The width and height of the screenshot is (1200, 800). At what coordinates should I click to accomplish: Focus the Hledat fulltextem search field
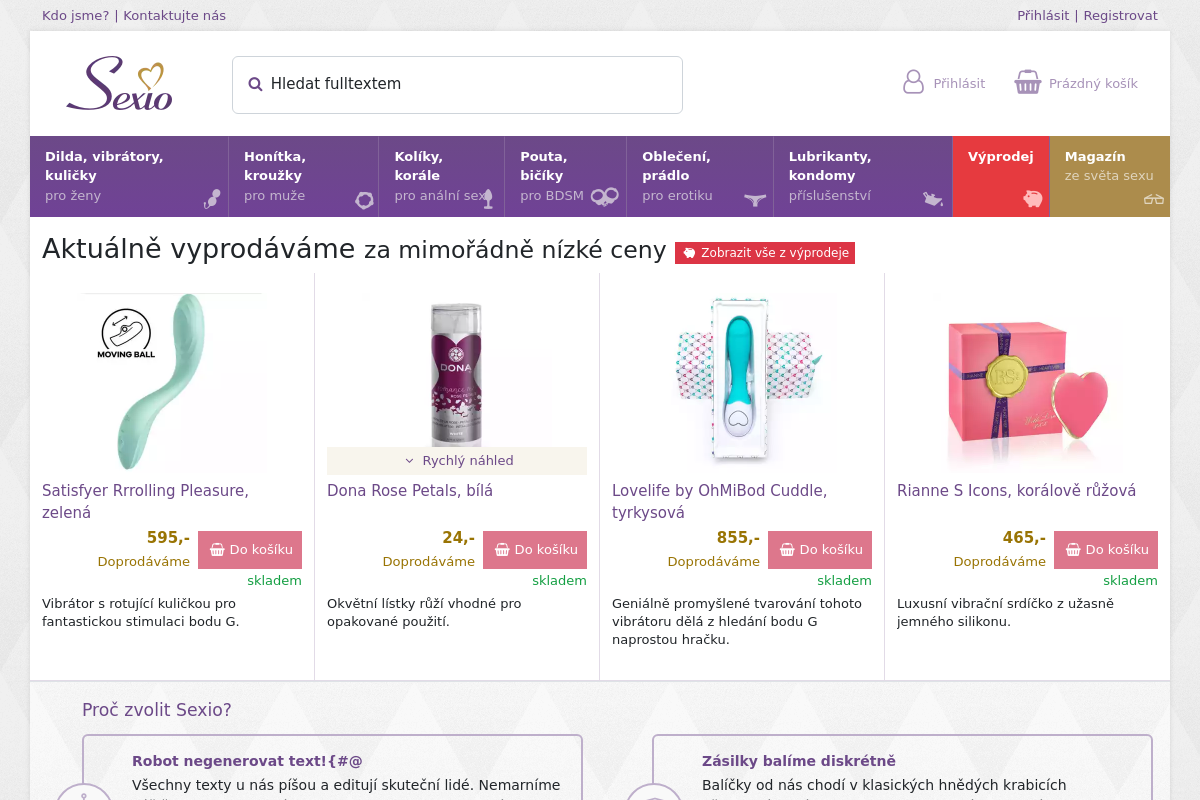[x=457, y=85]
